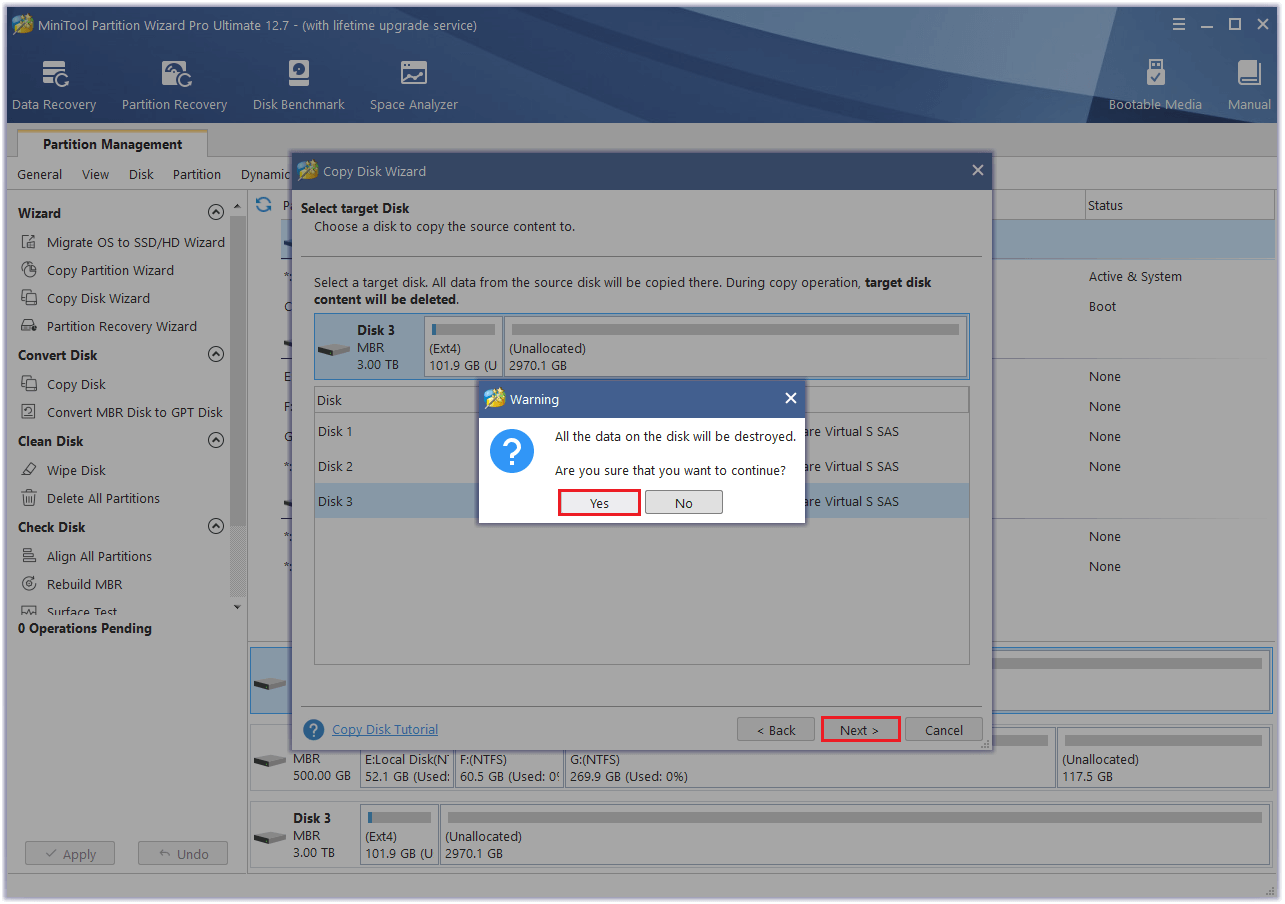This screenshot has width=1285, height=904.
Task: Click the Active & System status cell
Action: (1135, 276)
